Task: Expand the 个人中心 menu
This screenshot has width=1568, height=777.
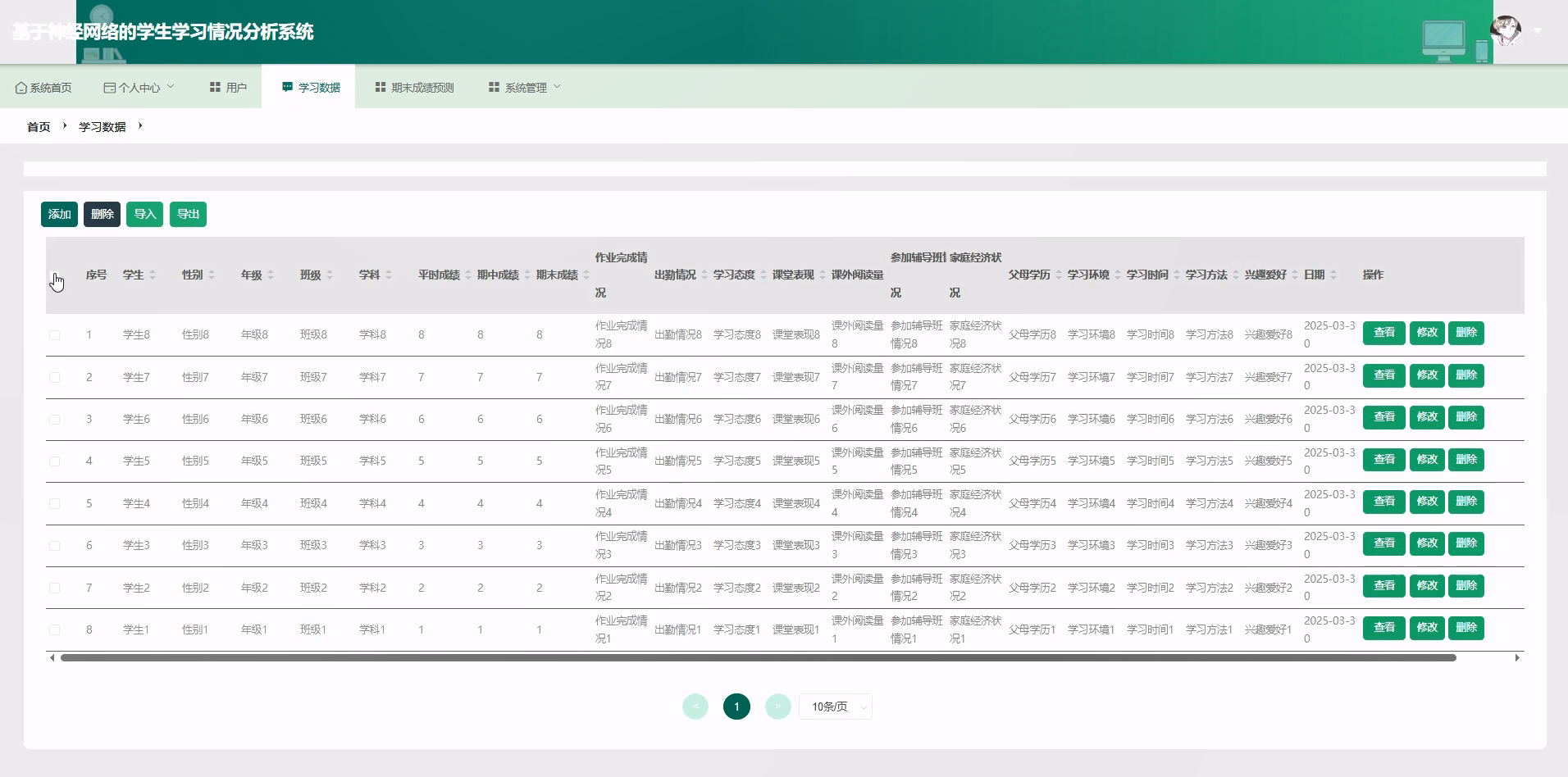Action: pyautogui.click(x=139, y=88)
